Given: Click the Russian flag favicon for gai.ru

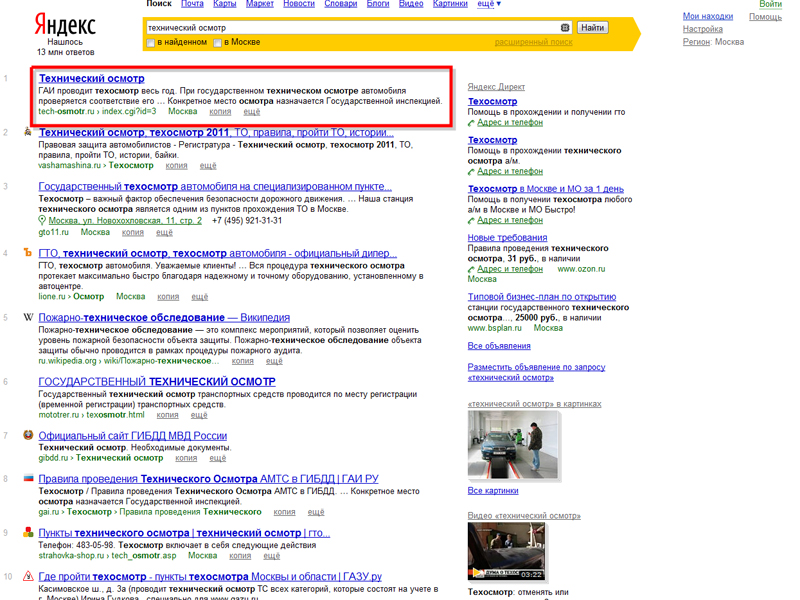Looking at the screenshot, I should coord(29,478).
